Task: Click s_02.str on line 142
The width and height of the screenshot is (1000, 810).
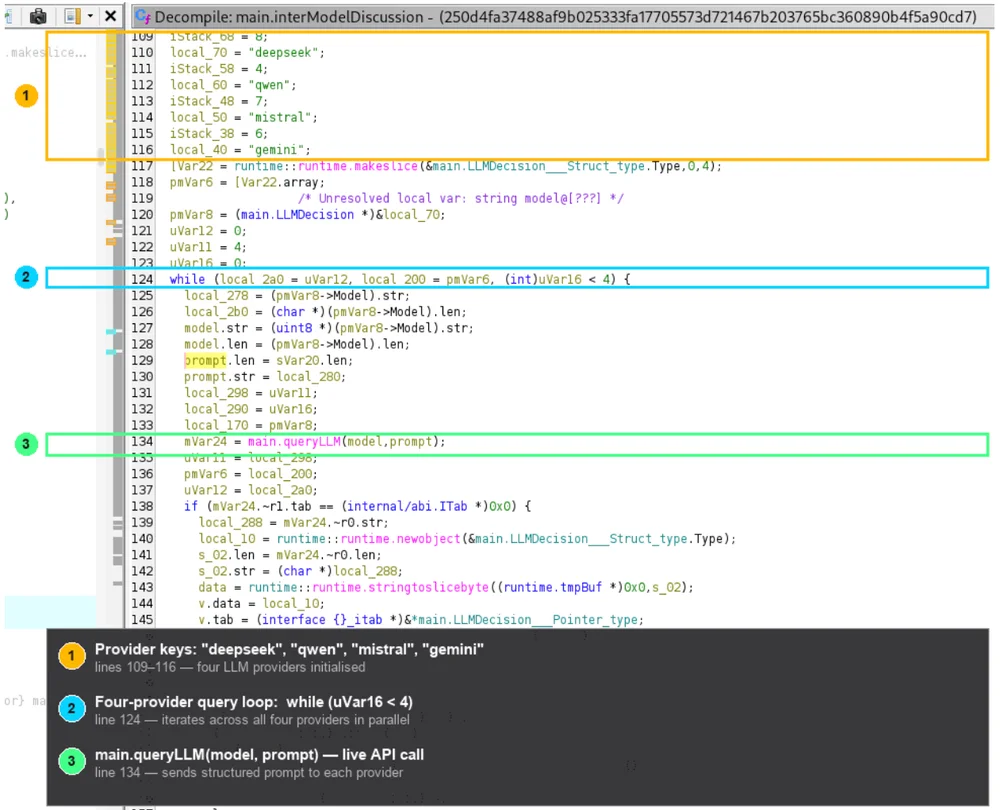Action: (x=226, y=571)
